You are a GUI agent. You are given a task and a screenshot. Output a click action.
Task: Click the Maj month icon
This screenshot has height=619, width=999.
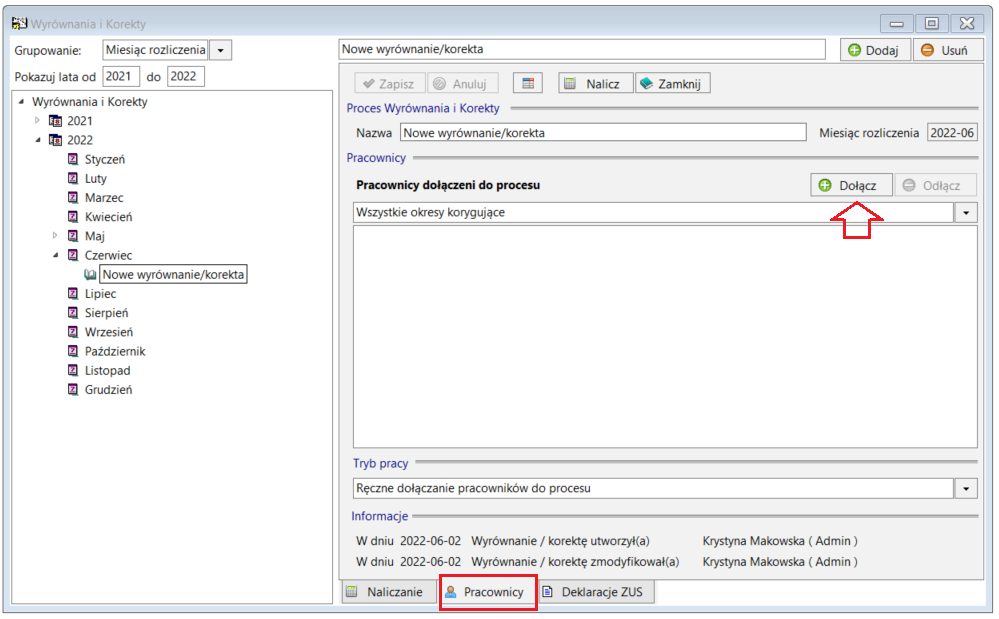73,236
